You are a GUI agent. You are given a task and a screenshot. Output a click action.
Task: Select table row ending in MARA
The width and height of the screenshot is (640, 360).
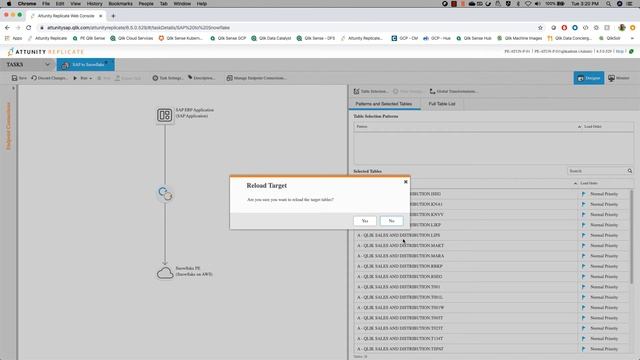491,256
